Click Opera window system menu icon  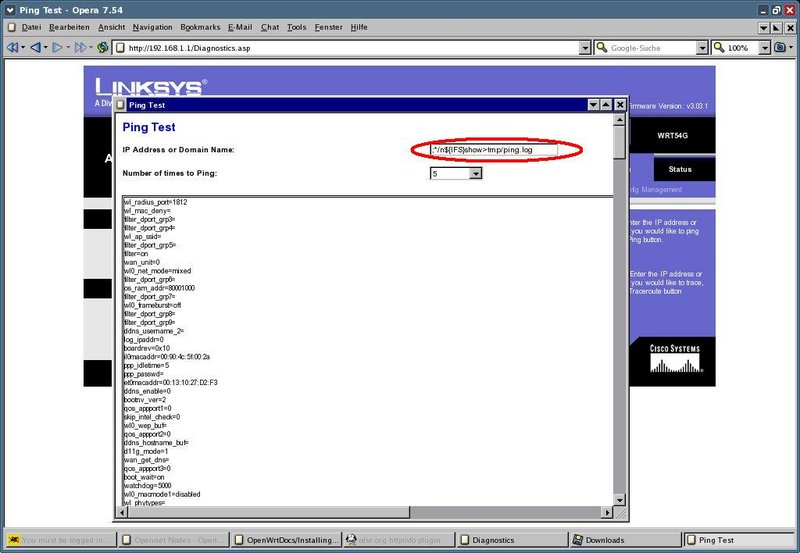pos(10,10)
